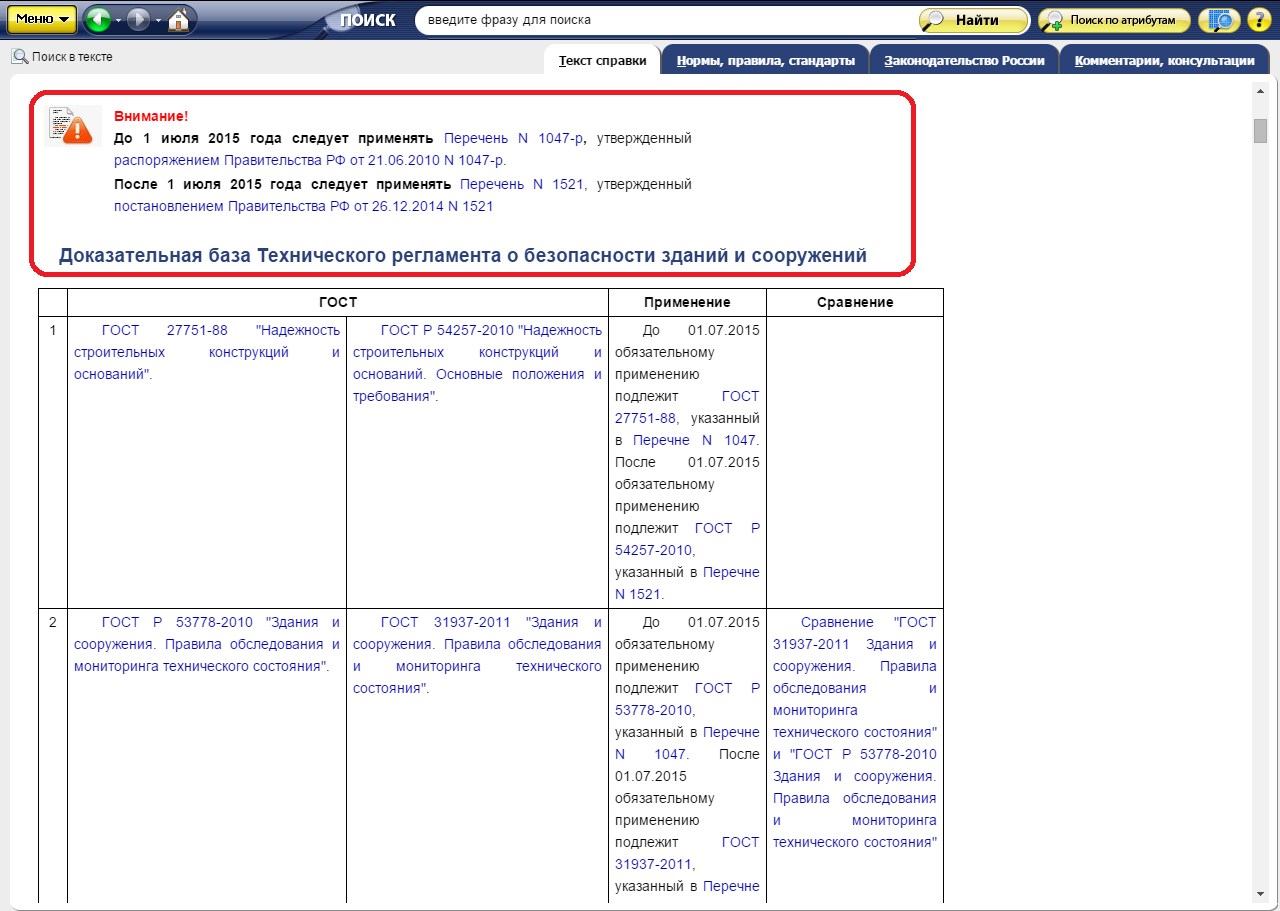The image size is (1280, 911).
Task: Go to the Home page icon
Action: pyautogui.click(x=178, y=19)
